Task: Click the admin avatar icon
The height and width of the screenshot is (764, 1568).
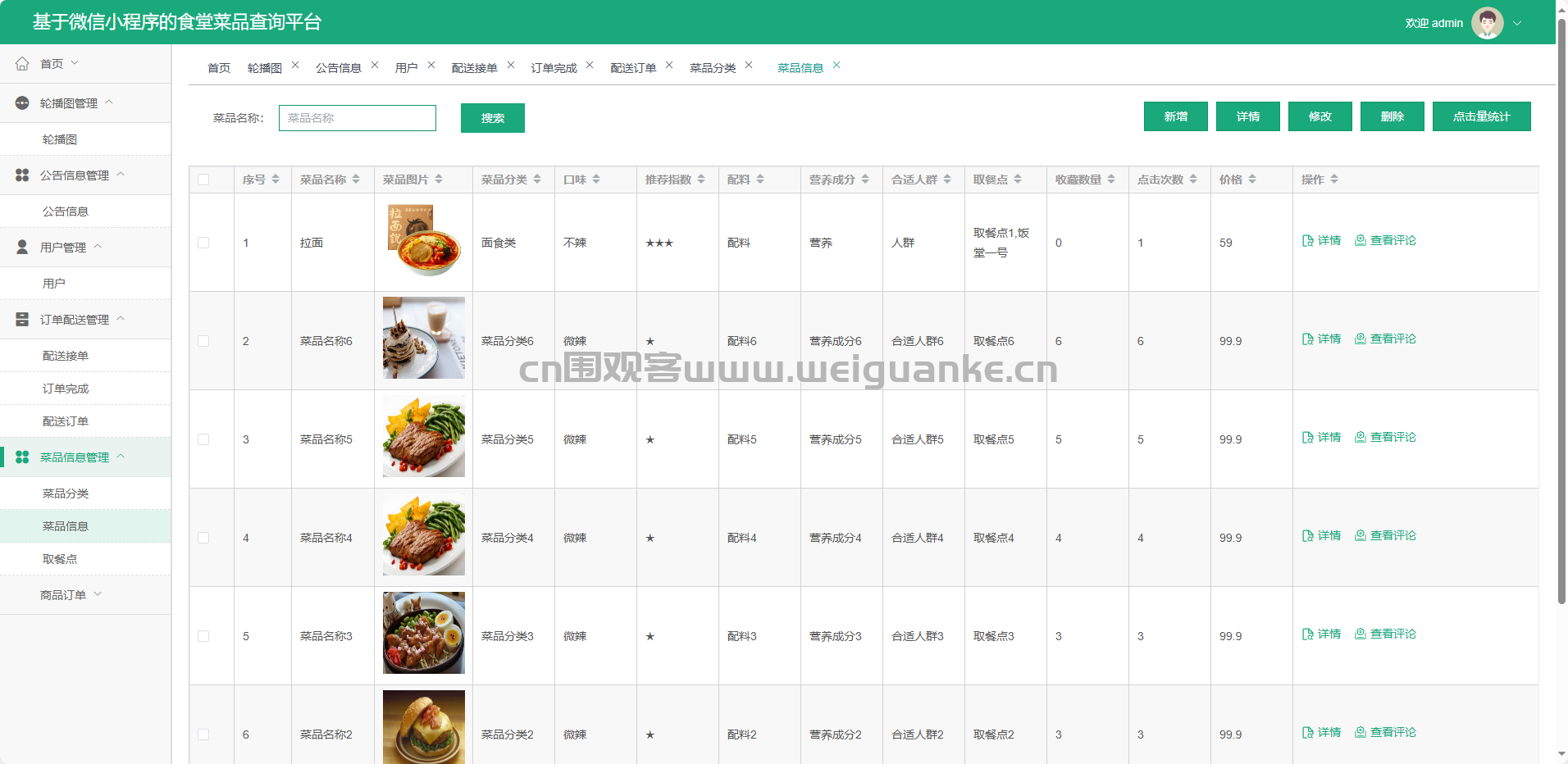Action: tap(1487, 23)
